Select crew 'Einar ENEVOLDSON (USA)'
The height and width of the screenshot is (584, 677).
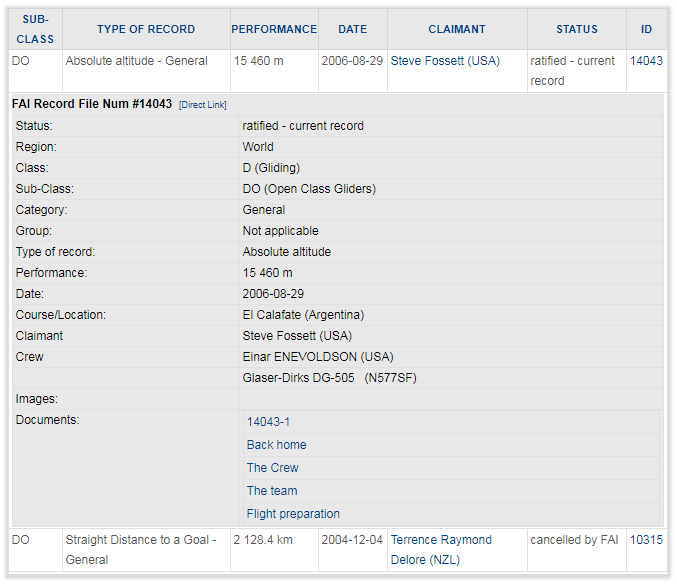(318, 357)
